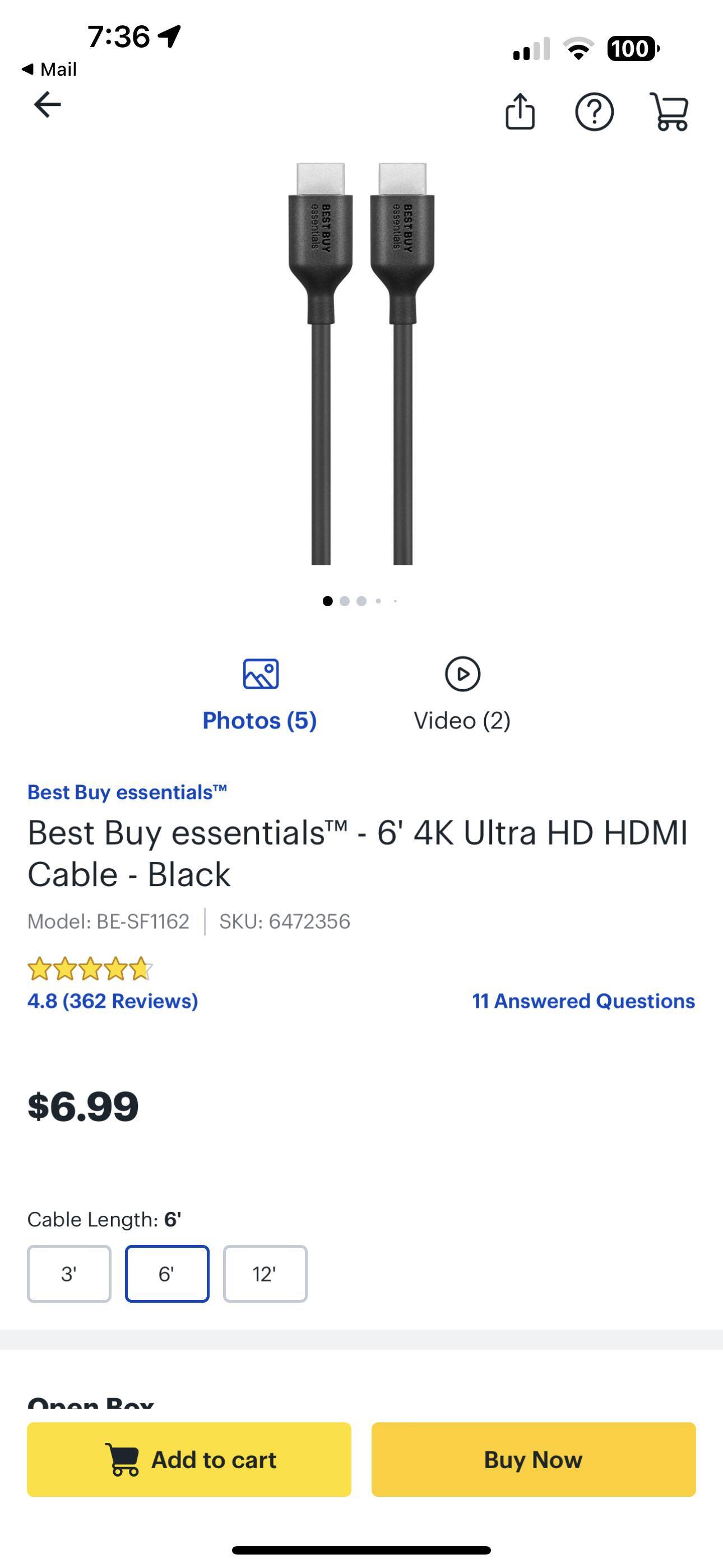This screenshot has width=723, height=1568.
Task: Tap the Video play icon
Action: tap(462, 674)
